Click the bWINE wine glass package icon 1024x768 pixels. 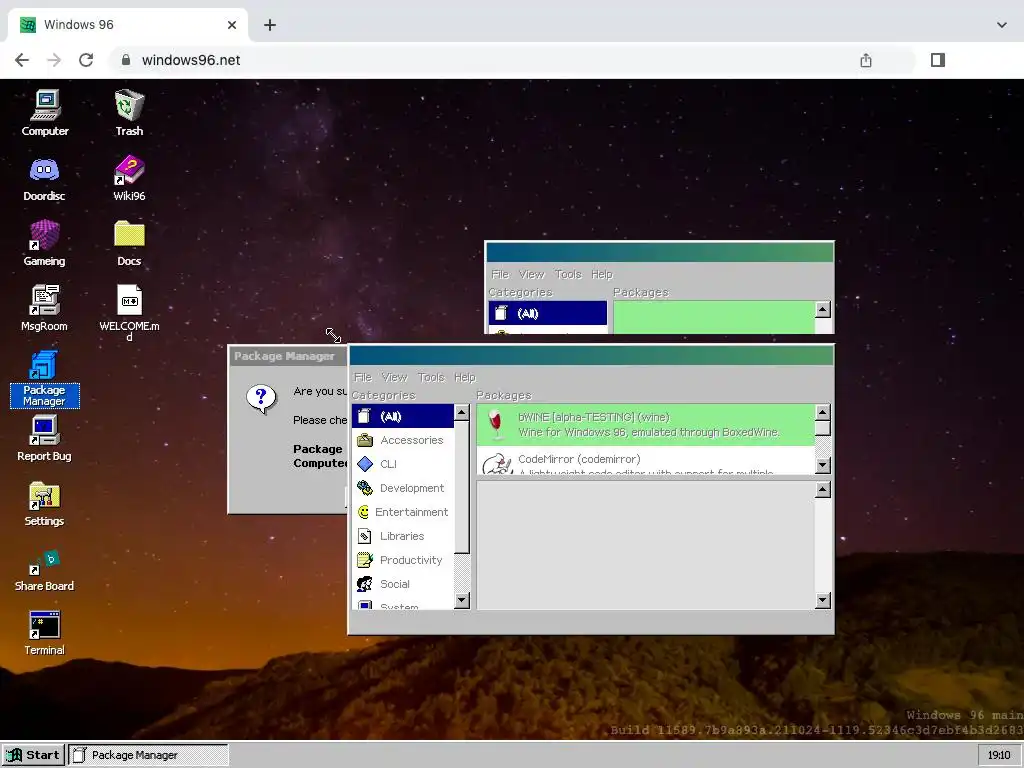point(496,424)
